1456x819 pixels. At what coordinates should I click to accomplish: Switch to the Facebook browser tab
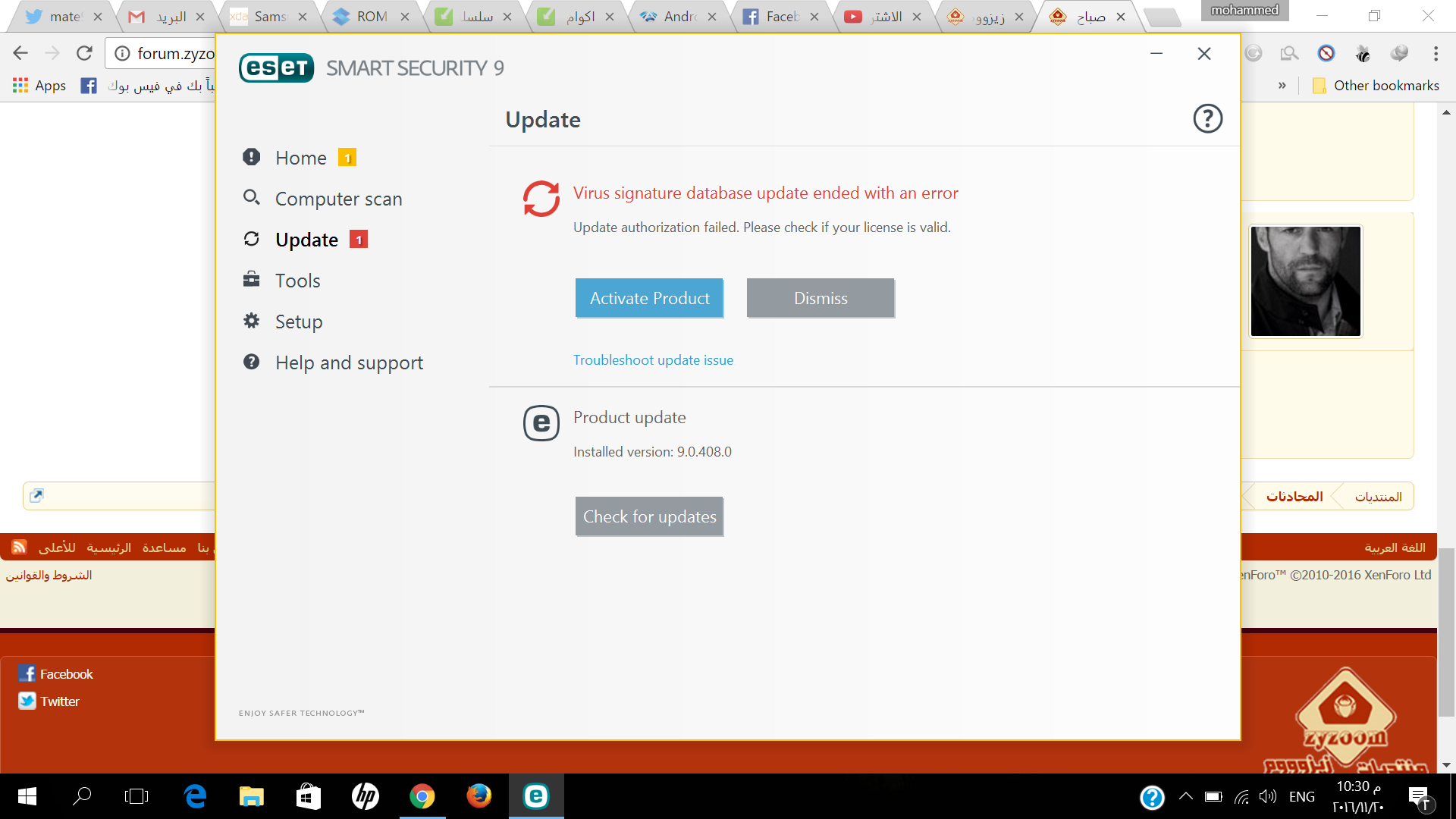pos(780,16)
